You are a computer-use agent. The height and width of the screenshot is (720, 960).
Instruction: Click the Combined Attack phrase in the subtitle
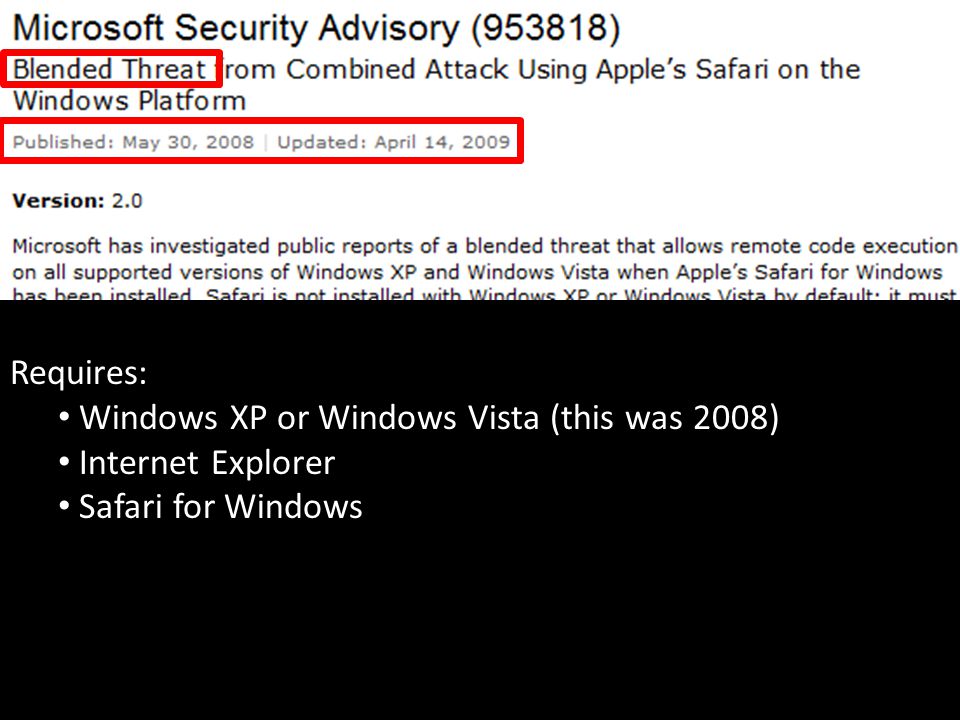click(x=397, y=69)
